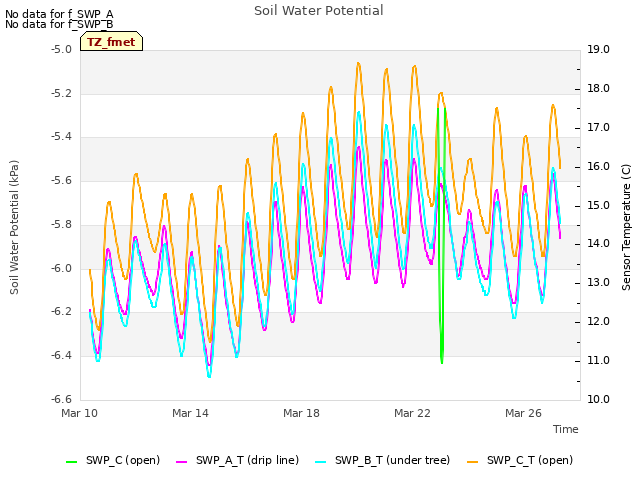
Task: Click the Mar 10 x-axis label
Action: coord(80,413)
